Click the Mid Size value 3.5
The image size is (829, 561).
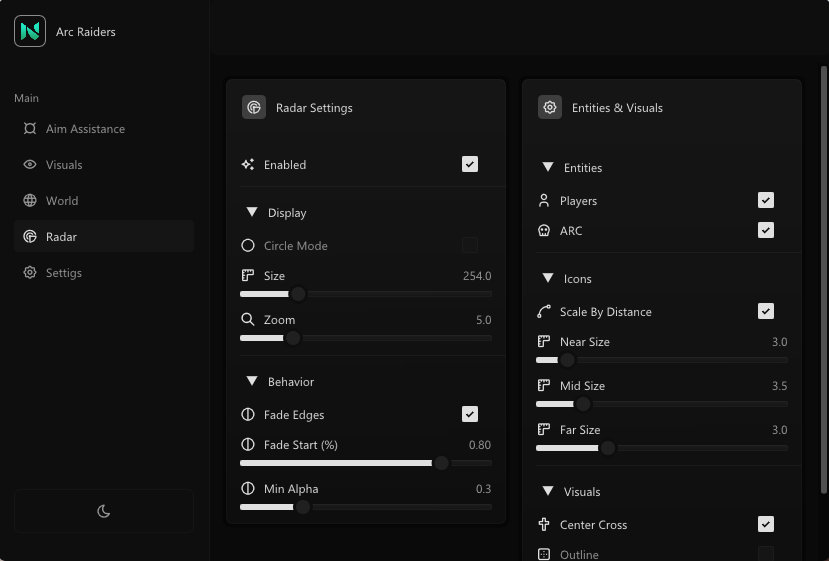[779, 386]
